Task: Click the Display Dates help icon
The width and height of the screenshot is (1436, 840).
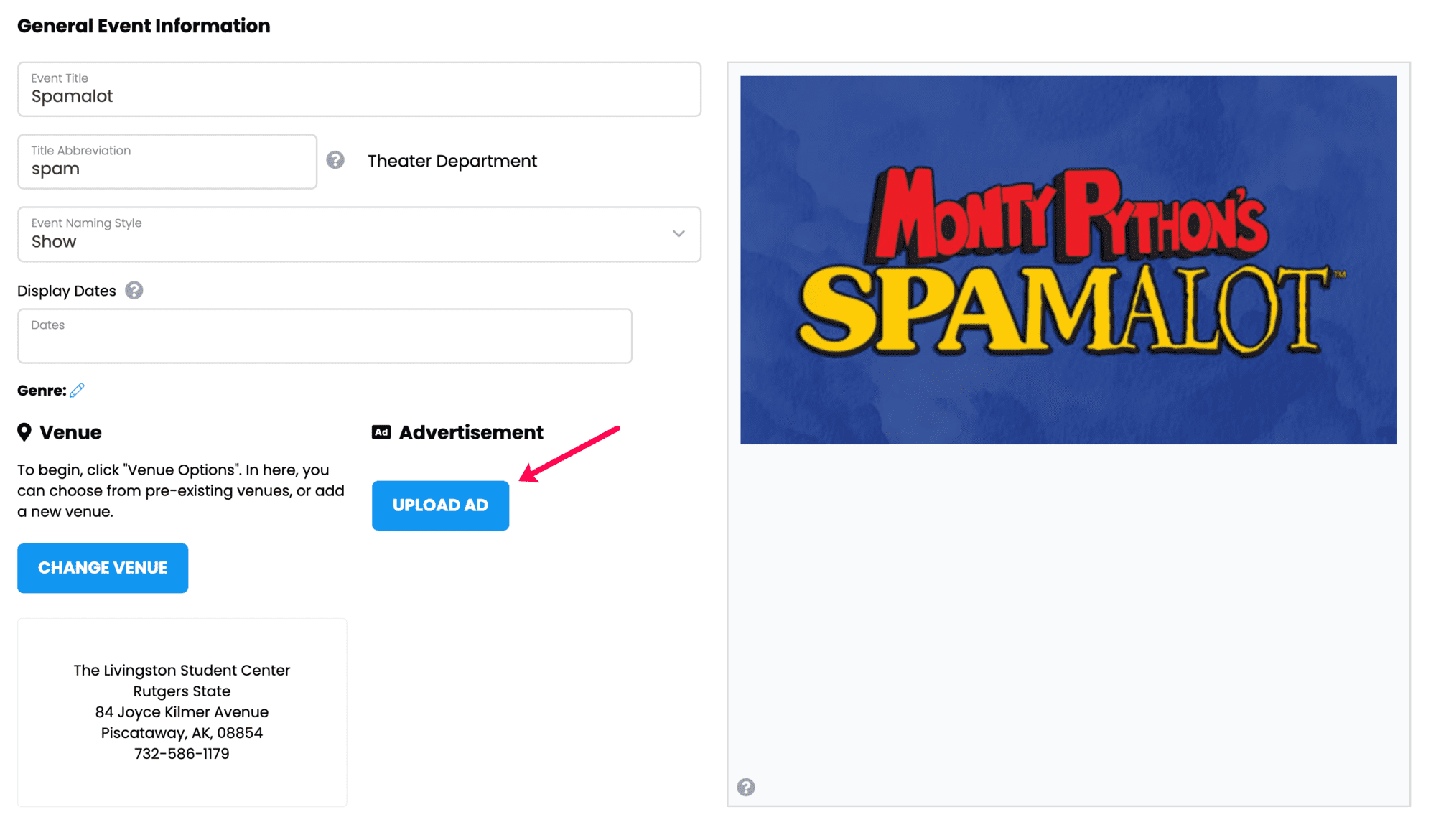Action: (134, 290)
